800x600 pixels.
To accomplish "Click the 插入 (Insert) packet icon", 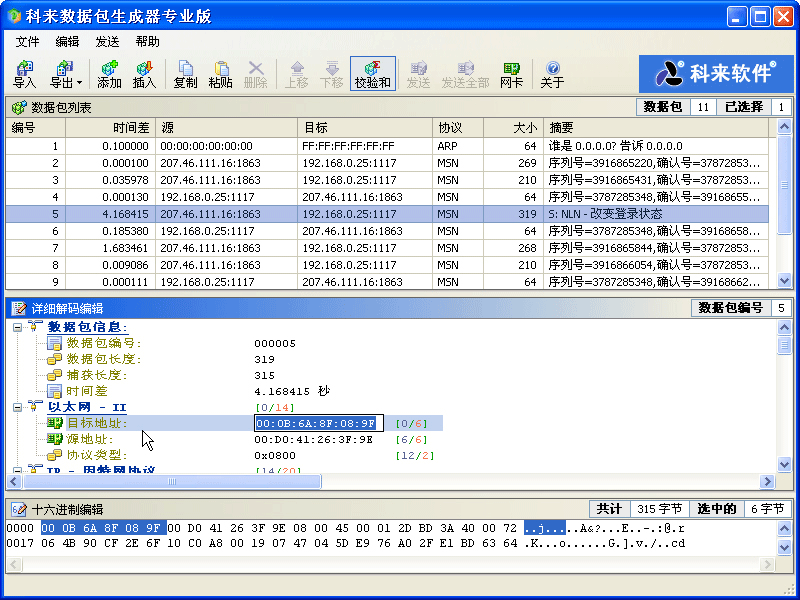I will tap(144, 74).
